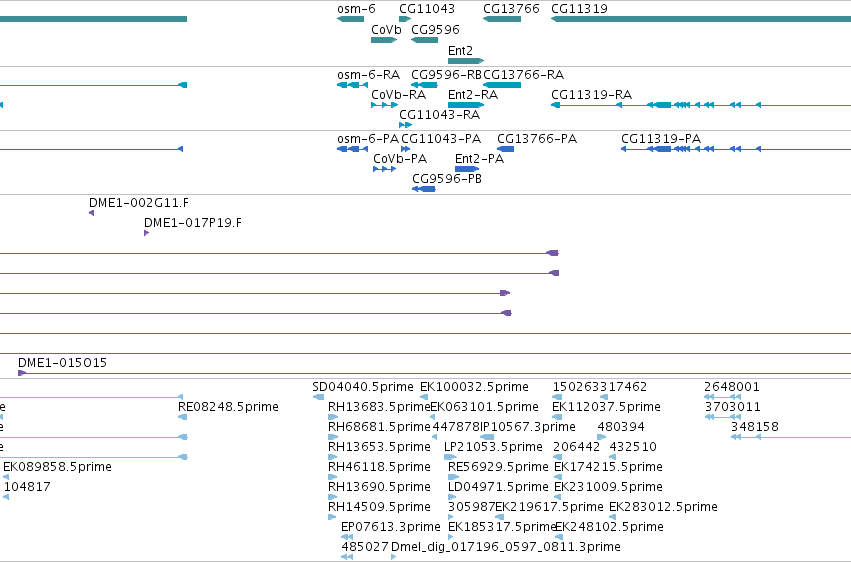This screenshot has height=562, width=851.
Task: Select the CoVb gene label
Action: tap(386, 29)
